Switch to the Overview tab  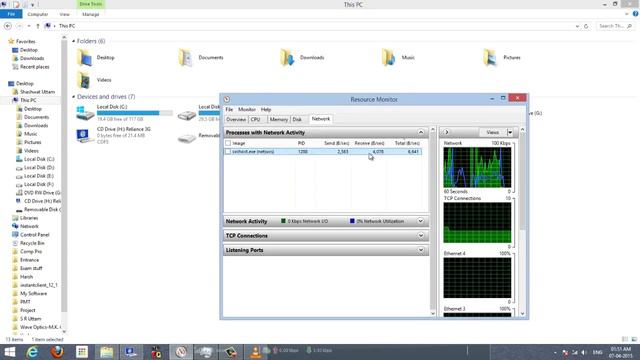(x=236, y=120)
